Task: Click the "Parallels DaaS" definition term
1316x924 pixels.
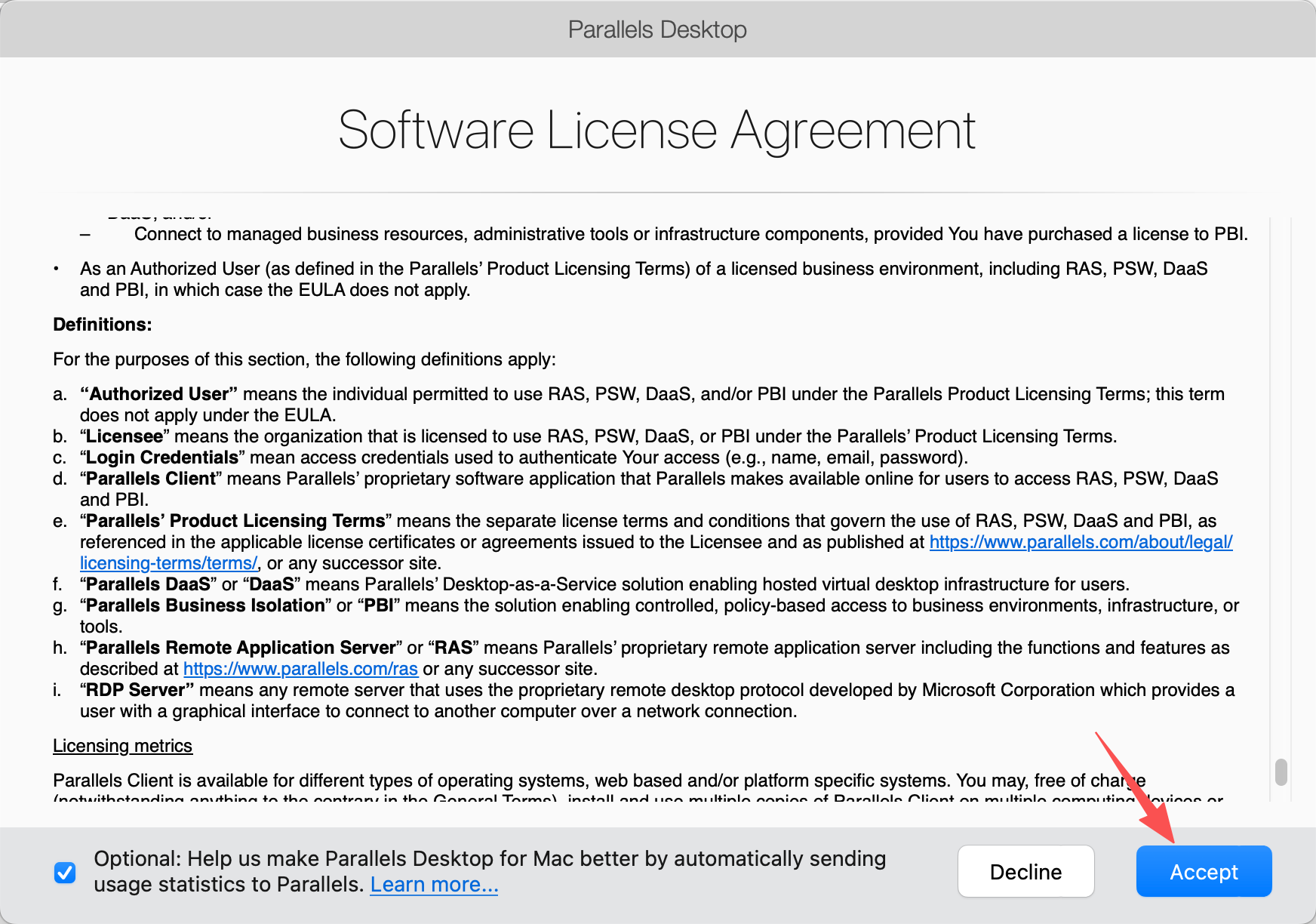Action: pyautogui.click(x=148, y=584)
